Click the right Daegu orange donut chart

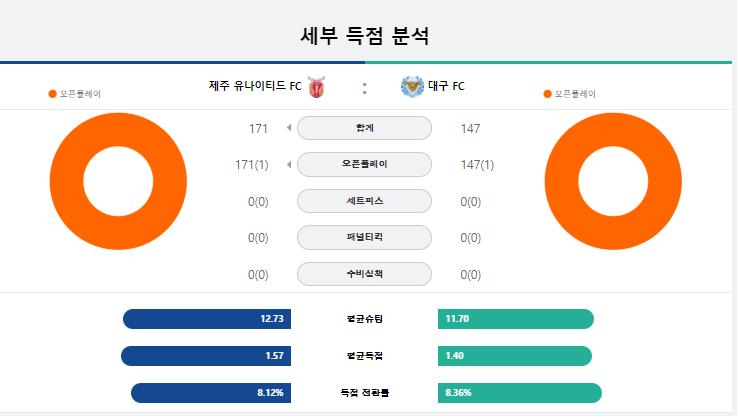coord(613,181)
